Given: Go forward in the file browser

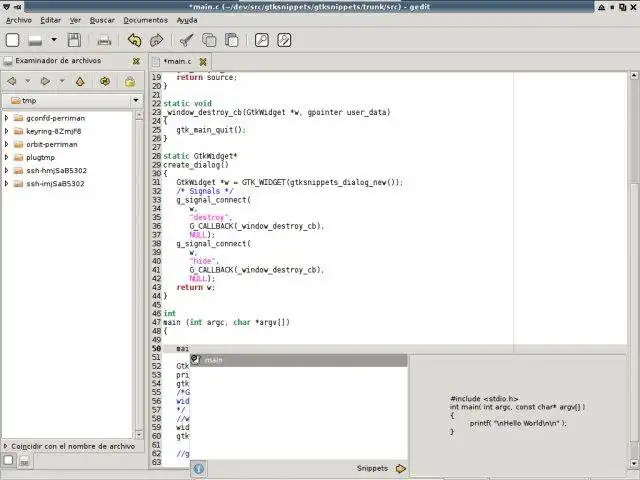Looking at the screenshot, I should tap(45, 81).
